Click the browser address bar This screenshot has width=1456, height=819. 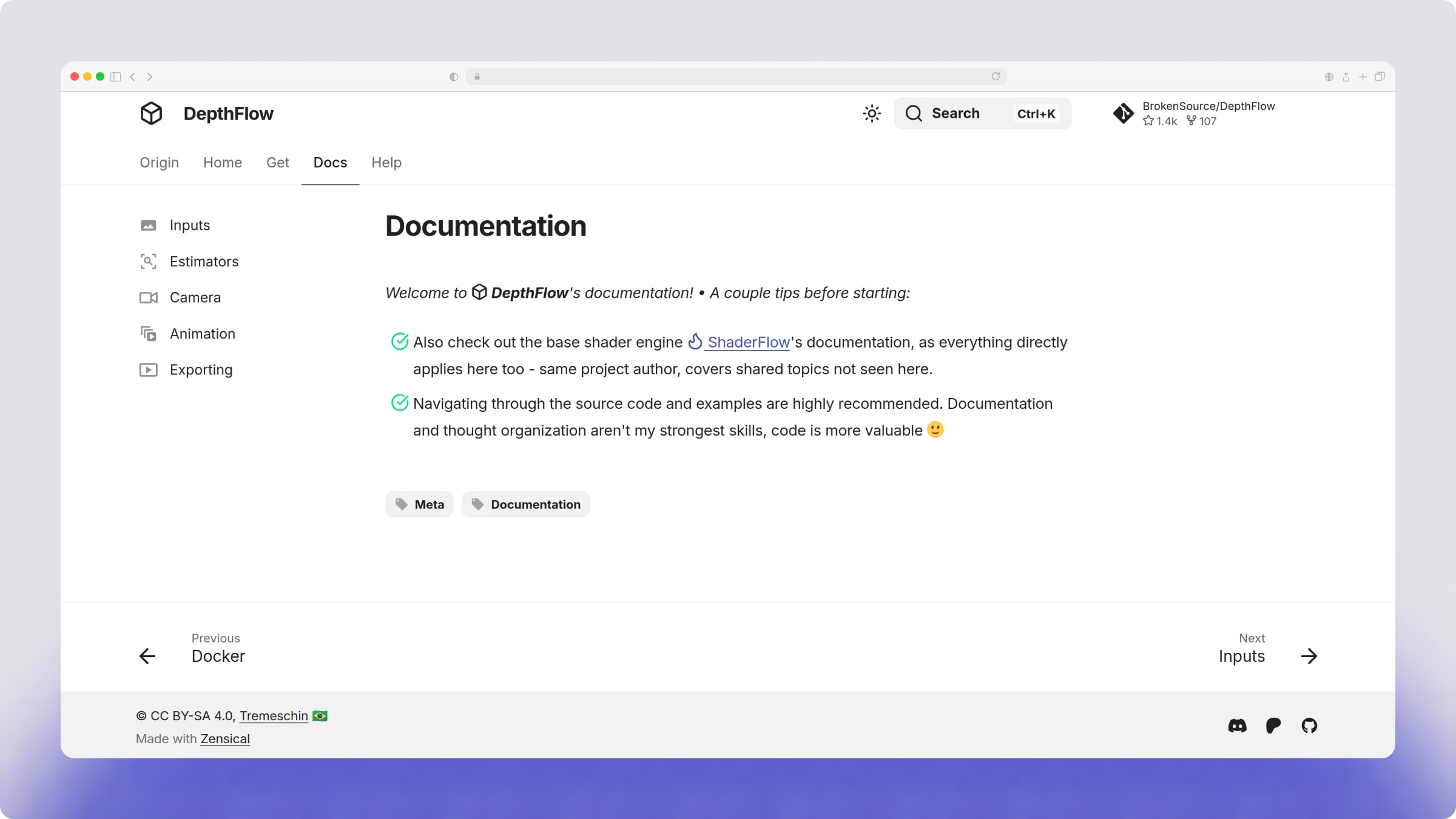(736, 76)
